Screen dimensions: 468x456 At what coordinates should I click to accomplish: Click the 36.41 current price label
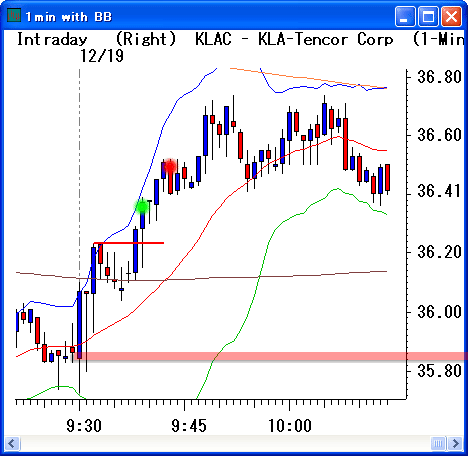439,191
